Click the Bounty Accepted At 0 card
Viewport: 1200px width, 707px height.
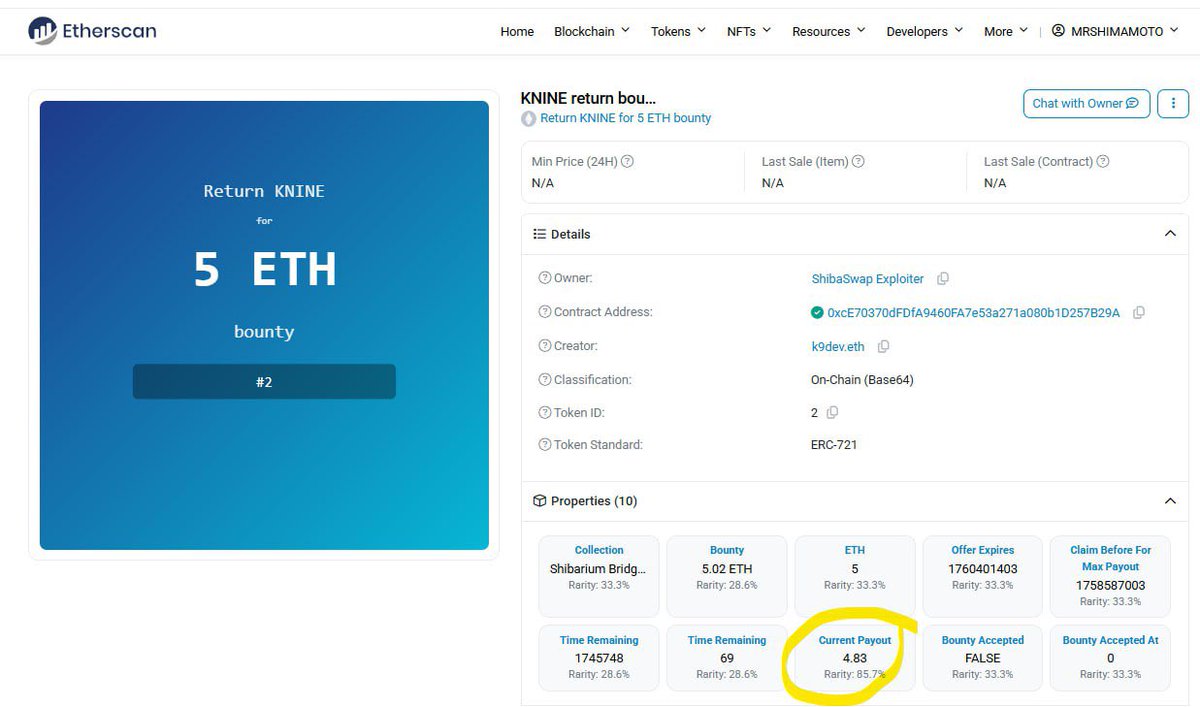[1110, 658]
